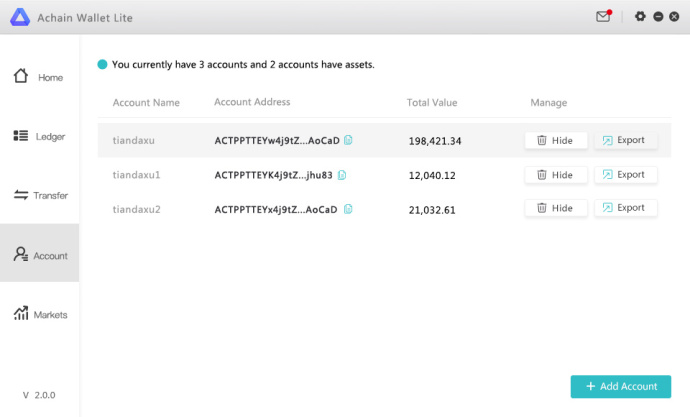The height and width of the screenshot is (417, 690).
Task: Hide the tiandaxu account
Action: (x=556, y=141)
